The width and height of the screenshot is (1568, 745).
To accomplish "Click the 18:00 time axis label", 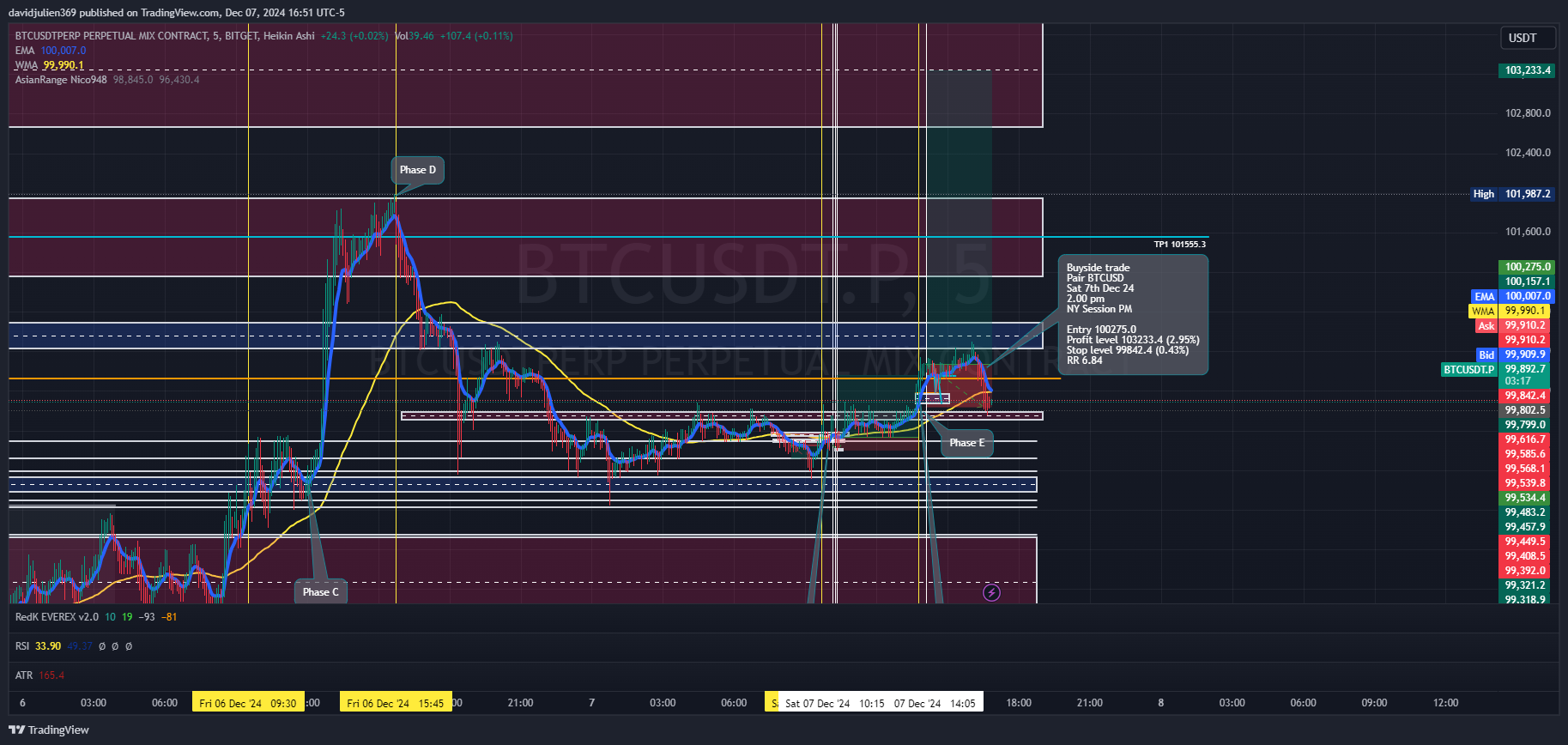I will coord(1019,703).
